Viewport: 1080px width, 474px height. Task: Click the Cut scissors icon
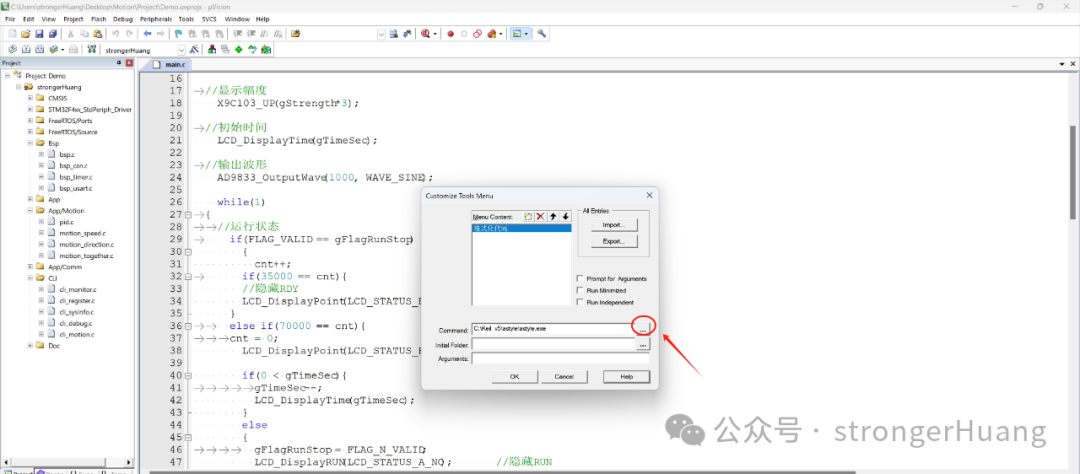(x=70, y=34)
